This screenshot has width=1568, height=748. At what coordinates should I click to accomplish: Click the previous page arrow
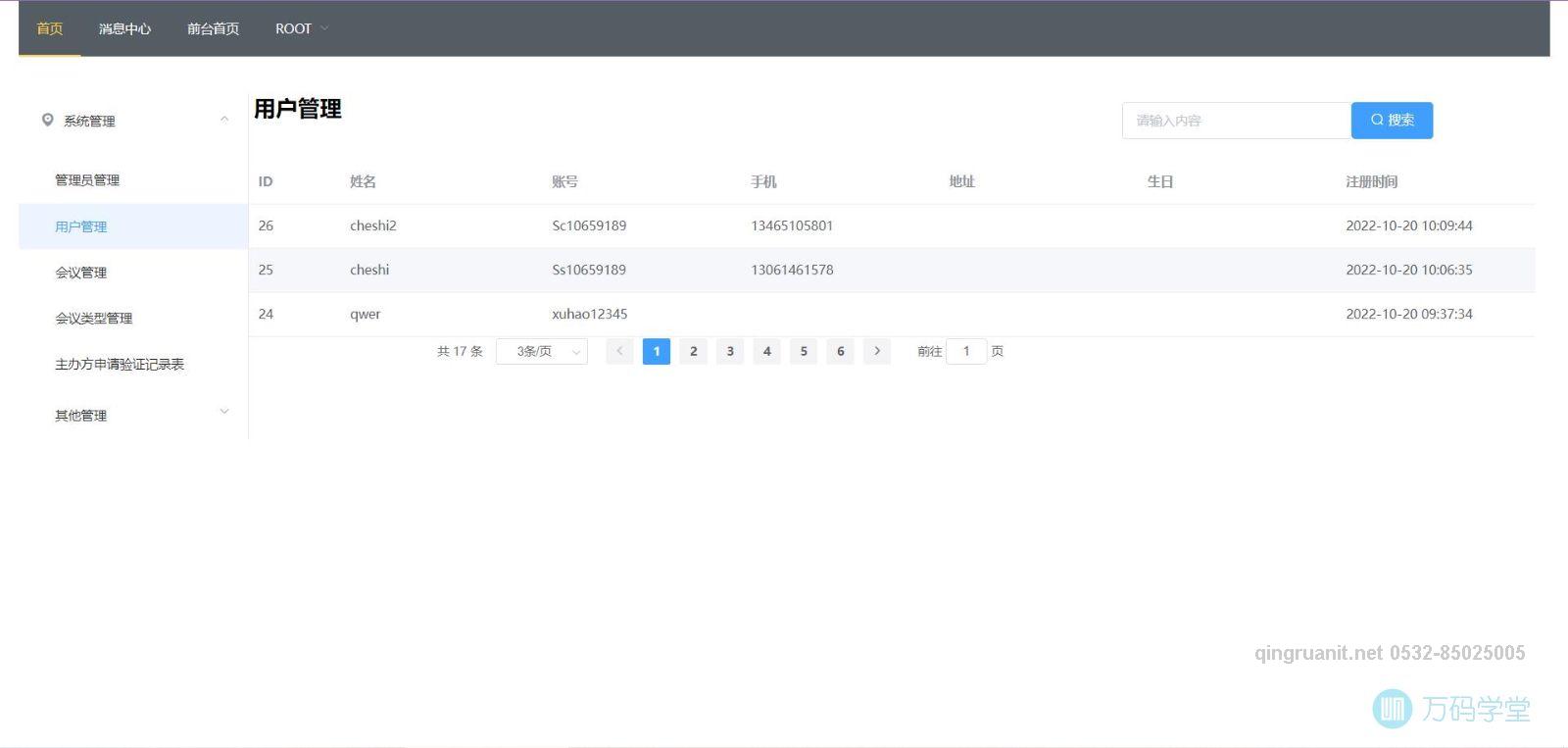(x=619, y=351)
